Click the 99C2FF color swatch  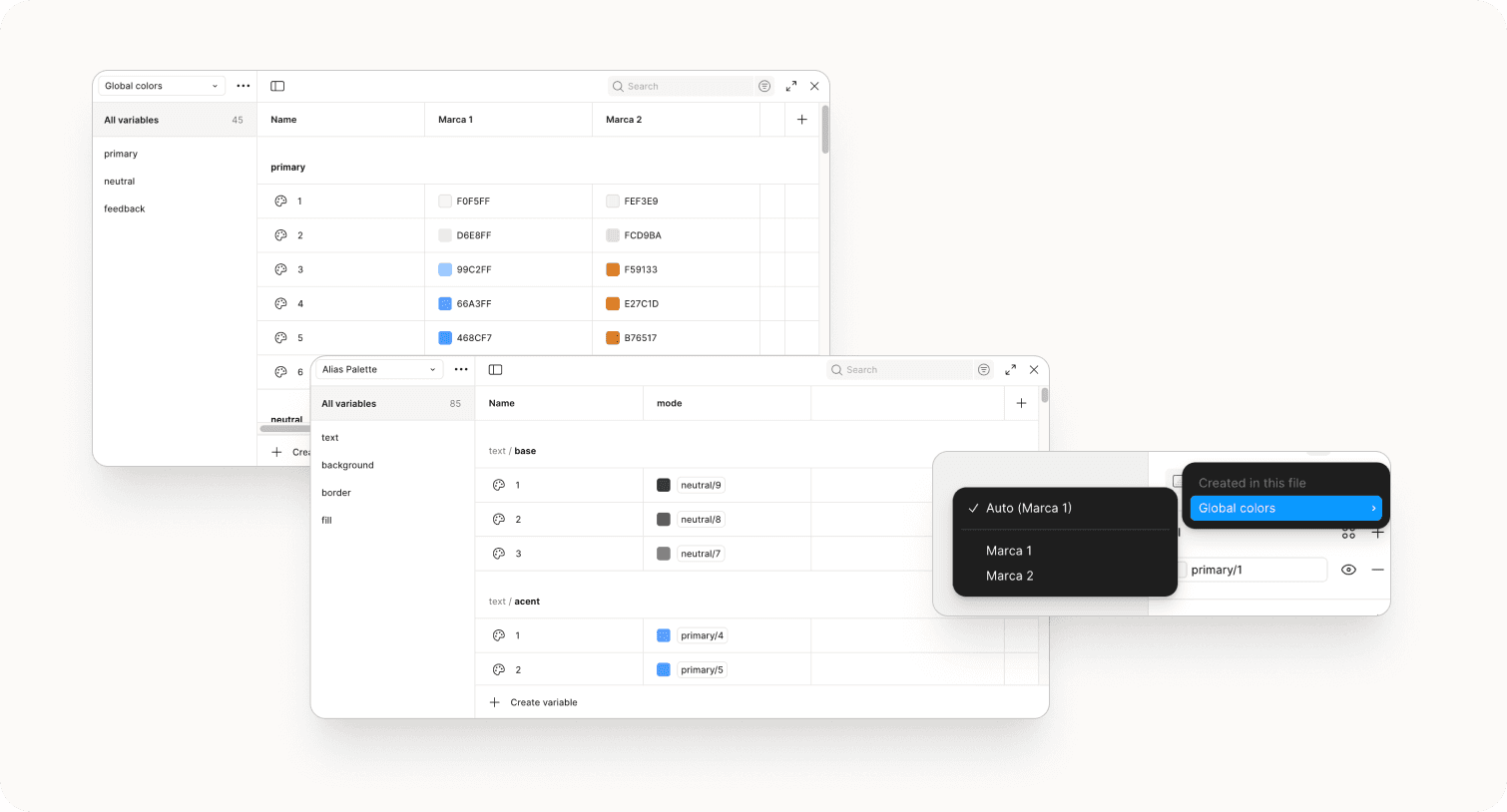(x=445, y=269)
